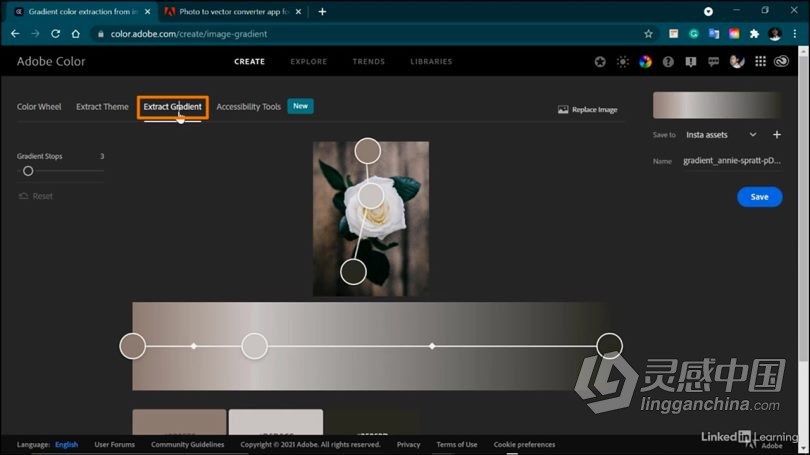
Task: Click the star badge icon in header
Action: click(600, 62)
